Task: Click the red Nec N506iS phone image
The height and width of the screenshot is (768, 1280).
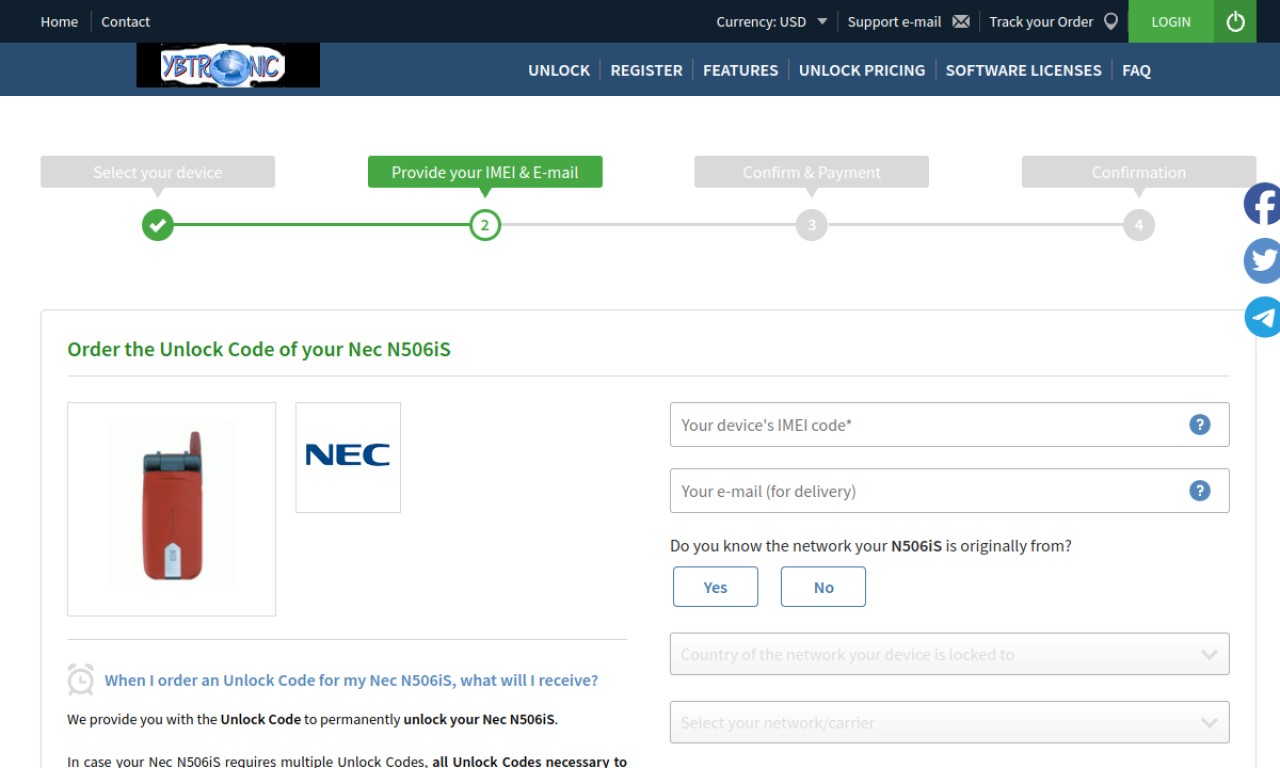Action: tap(172, 509)
